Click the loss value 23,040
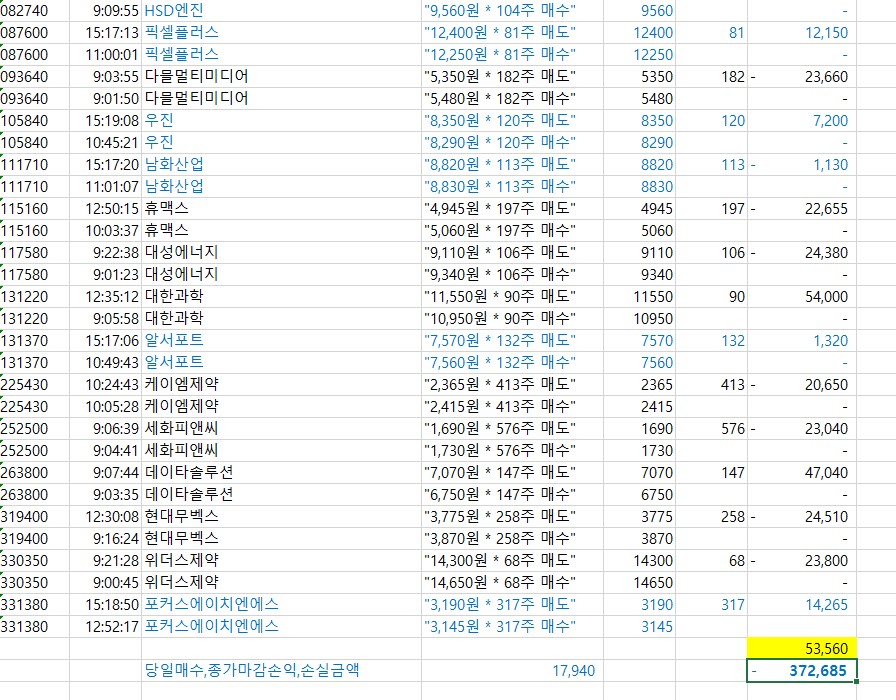The image size is (896, 700). click(x=802, y=429)
